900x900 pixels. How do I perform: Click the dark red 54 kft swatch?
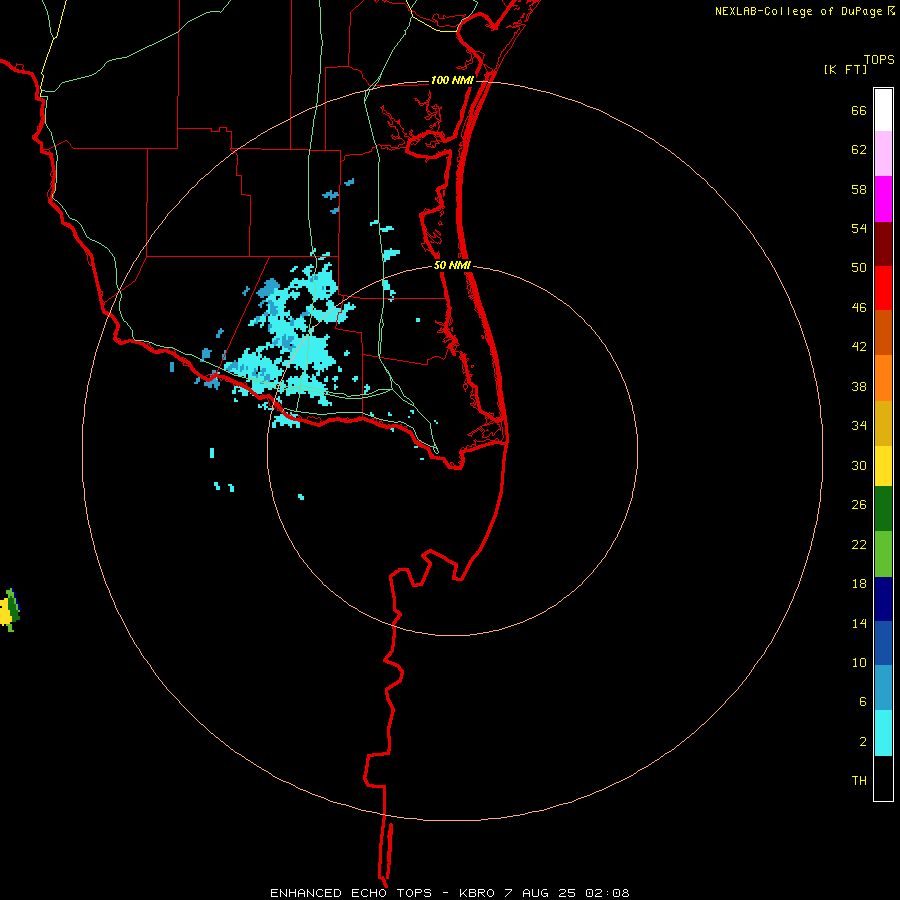point(883,243)
